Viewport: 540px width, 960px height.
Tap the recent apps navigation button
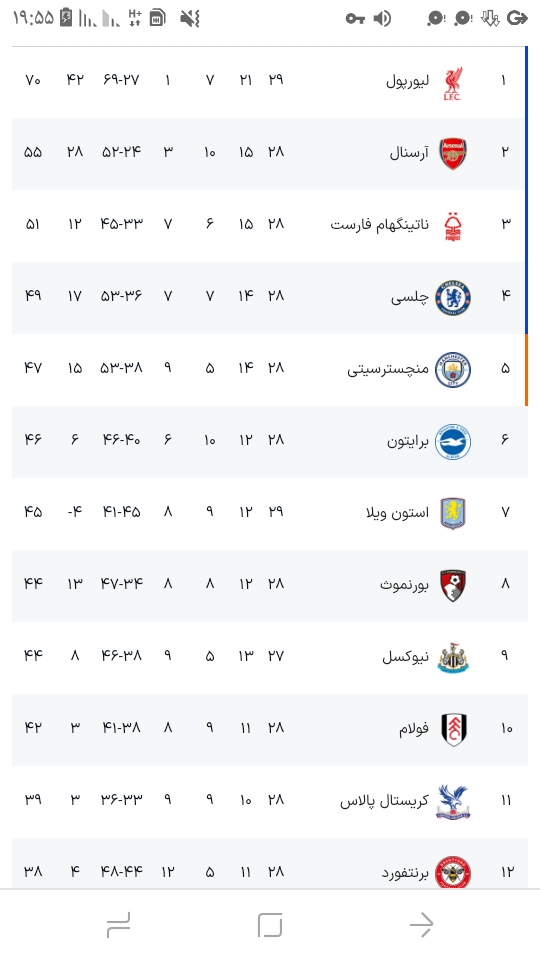click(118, 924)
